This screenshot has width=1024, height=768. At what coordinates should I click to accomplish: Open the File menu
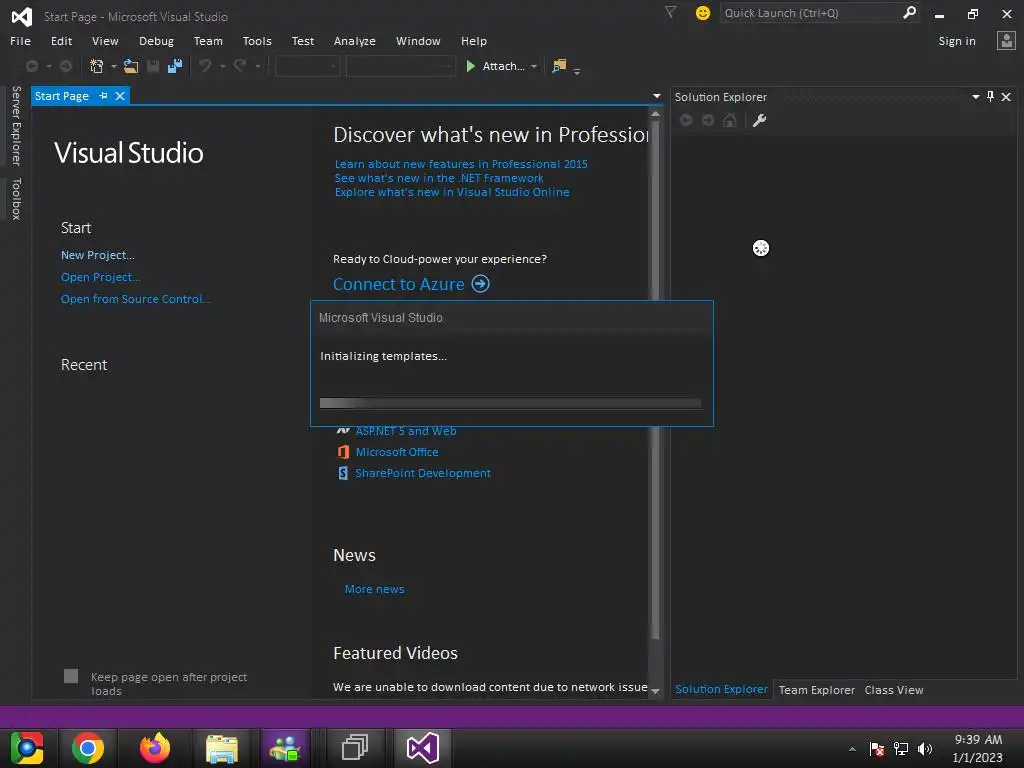click(20, 40)
